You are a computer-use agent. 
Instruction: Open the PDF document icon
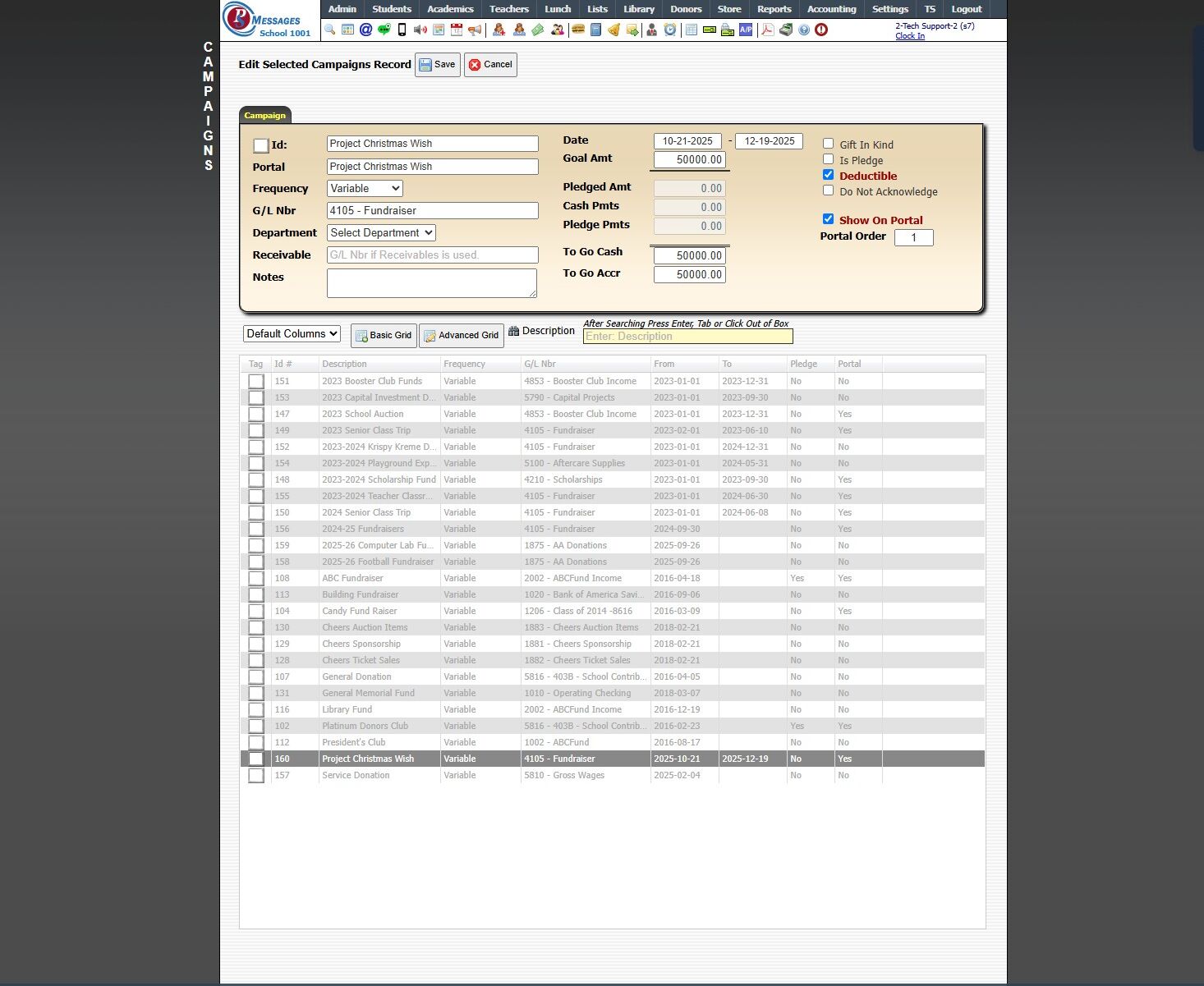pyautogui.click(x=767, y=30)
